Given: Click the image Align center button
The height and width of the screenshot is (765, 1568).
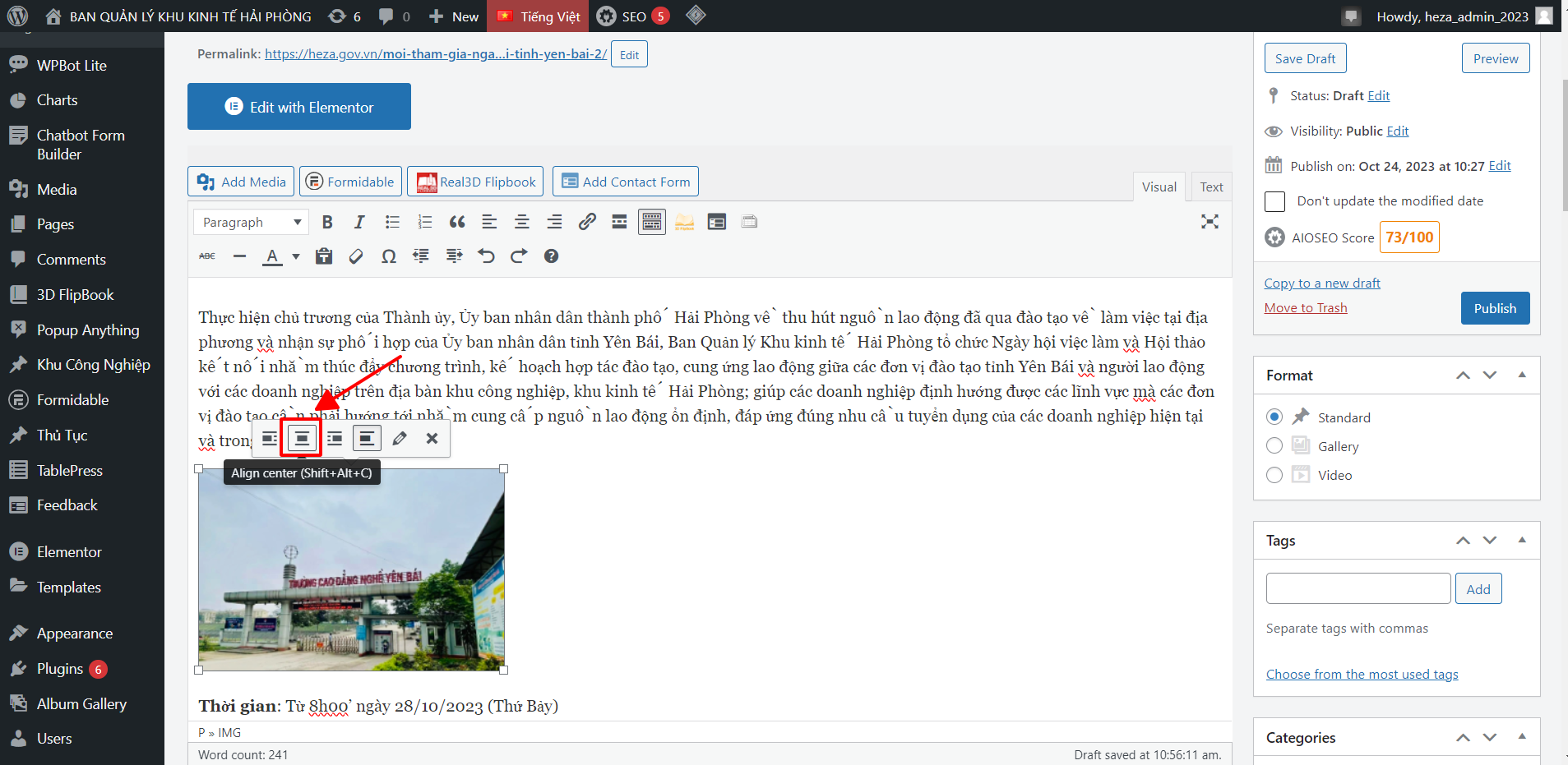Looking at the screenshot, I should 302,439.
